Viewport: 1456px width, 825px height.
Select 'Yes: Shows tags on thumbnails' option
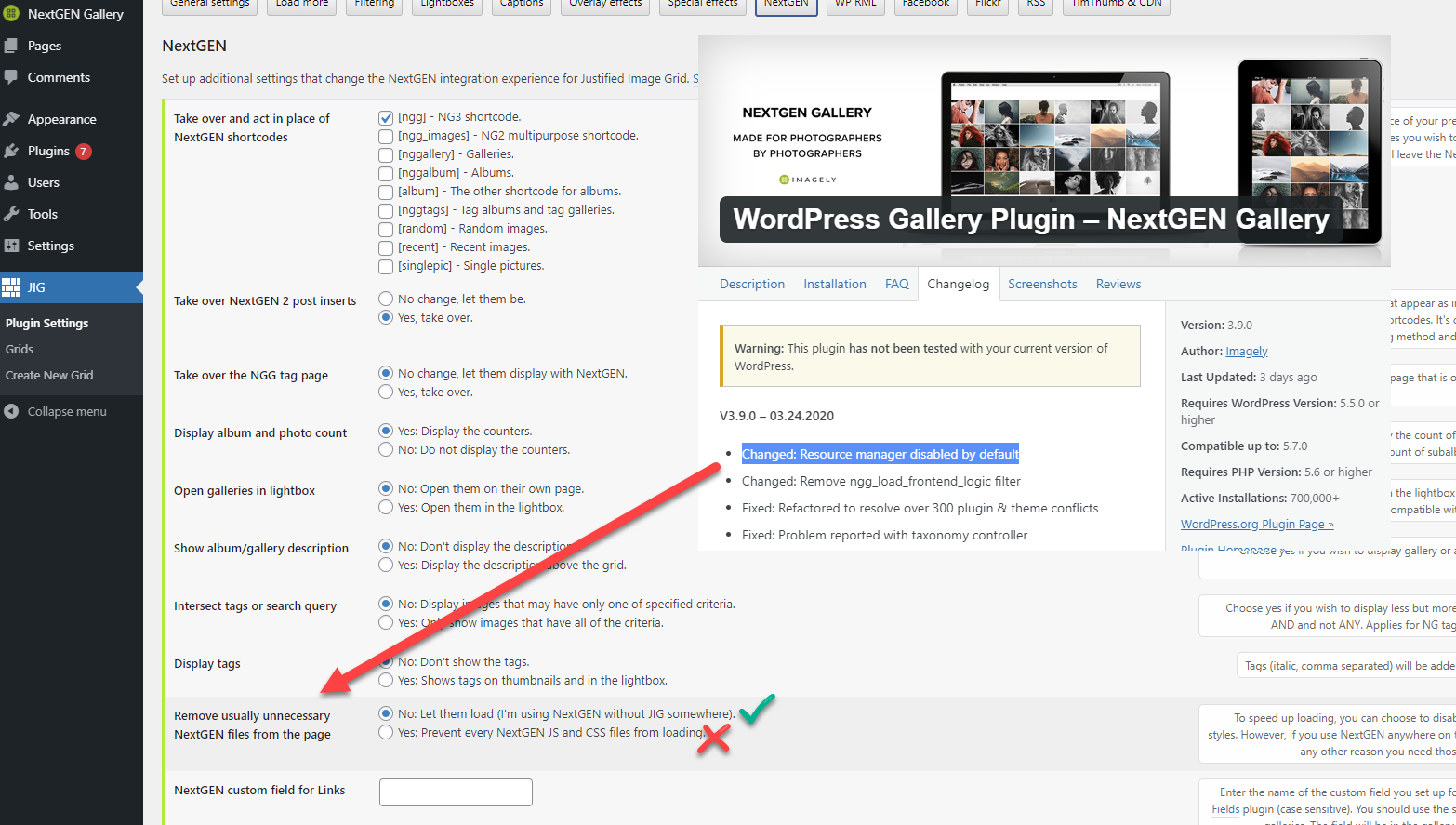(386, 680)
